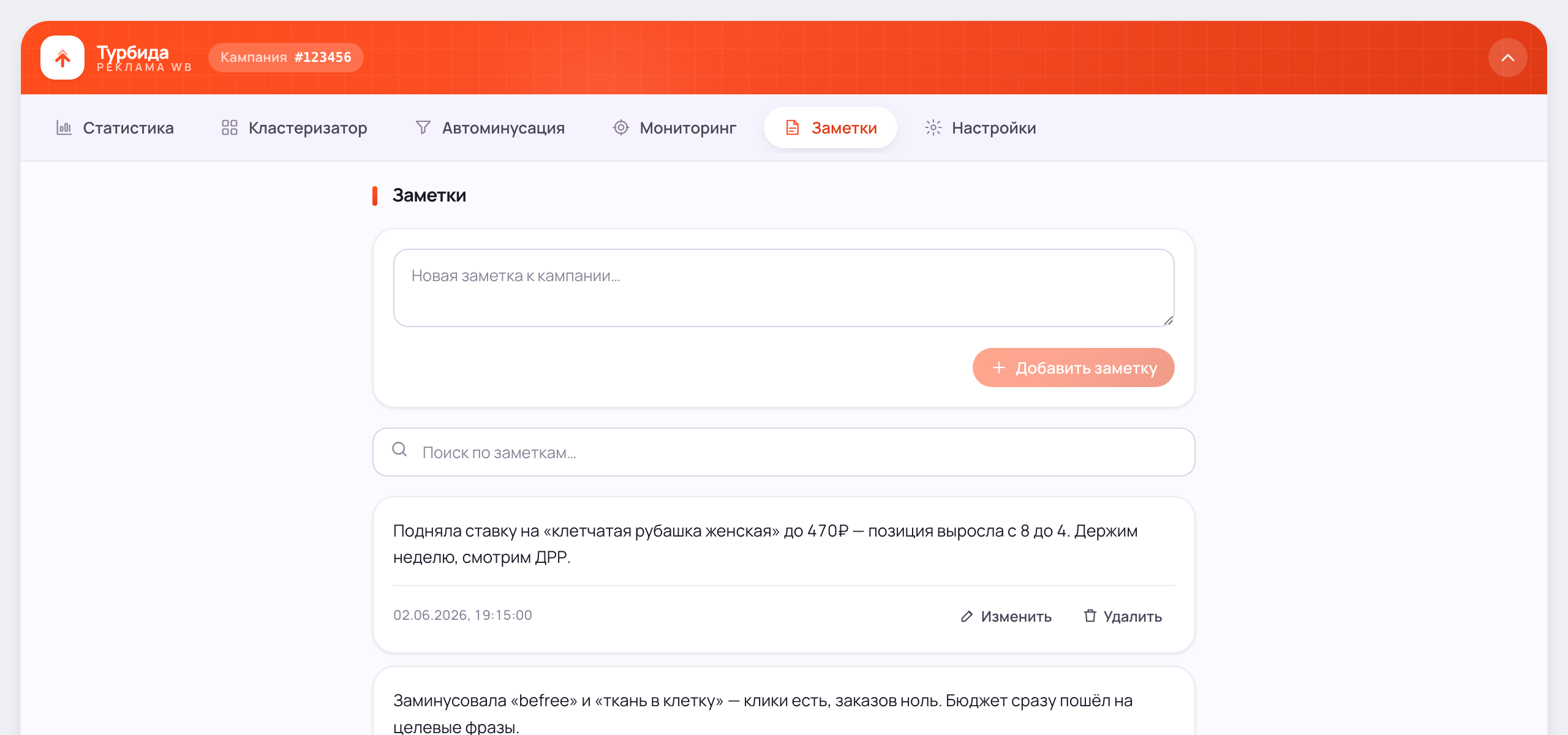Click the Турбида brand name text
This screenshot has width=1568, height=735.
pyautogui.click(x=132, y=52)
